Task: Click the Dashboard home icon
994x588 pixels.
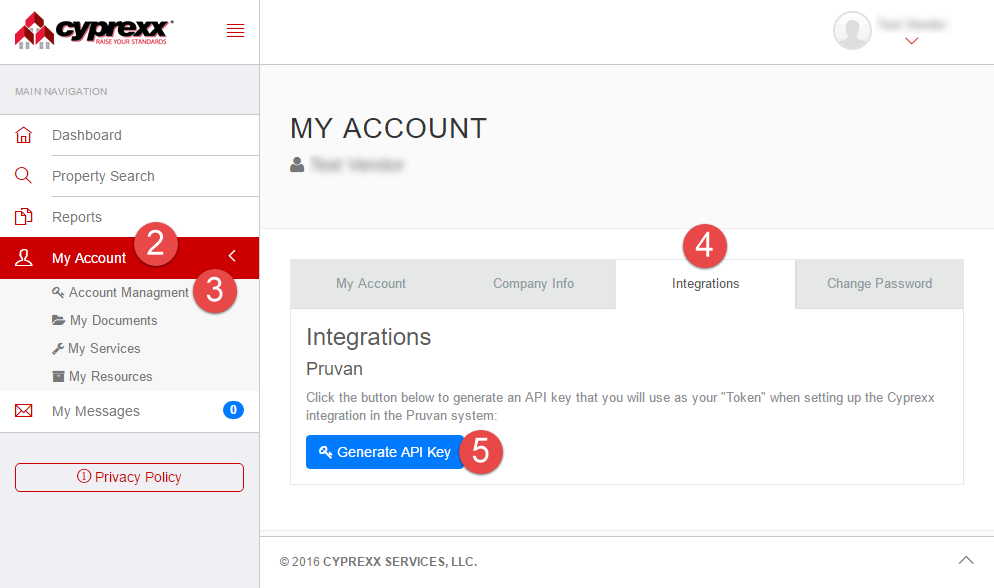Action: [x=24, y=135]
